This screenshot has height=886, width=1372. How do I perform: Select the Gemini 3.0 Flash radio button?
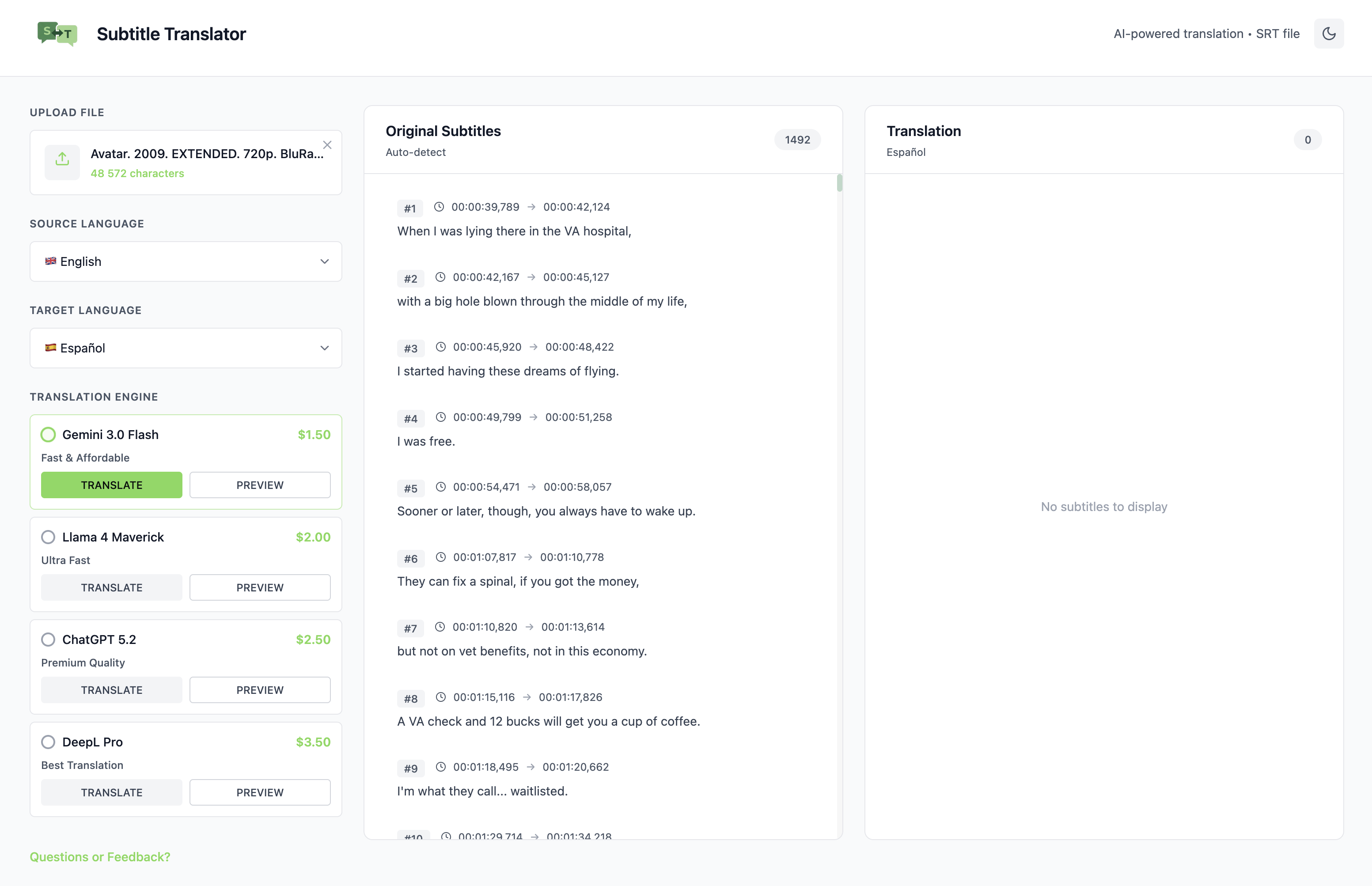pos(48,434)
